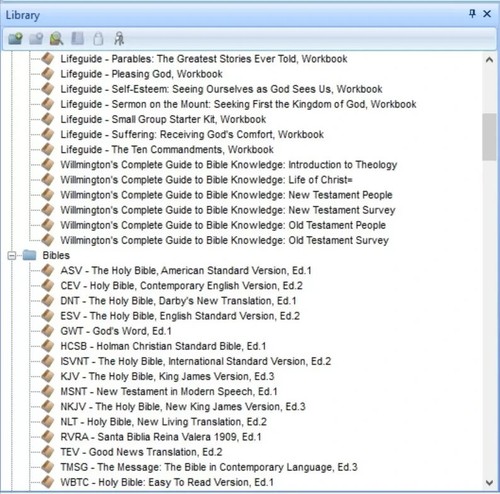Image resolution: width=500 pixels, height=494 pixels.
Task: Pin the Library panel with pushpin icon
Action: tap(472, 14)
